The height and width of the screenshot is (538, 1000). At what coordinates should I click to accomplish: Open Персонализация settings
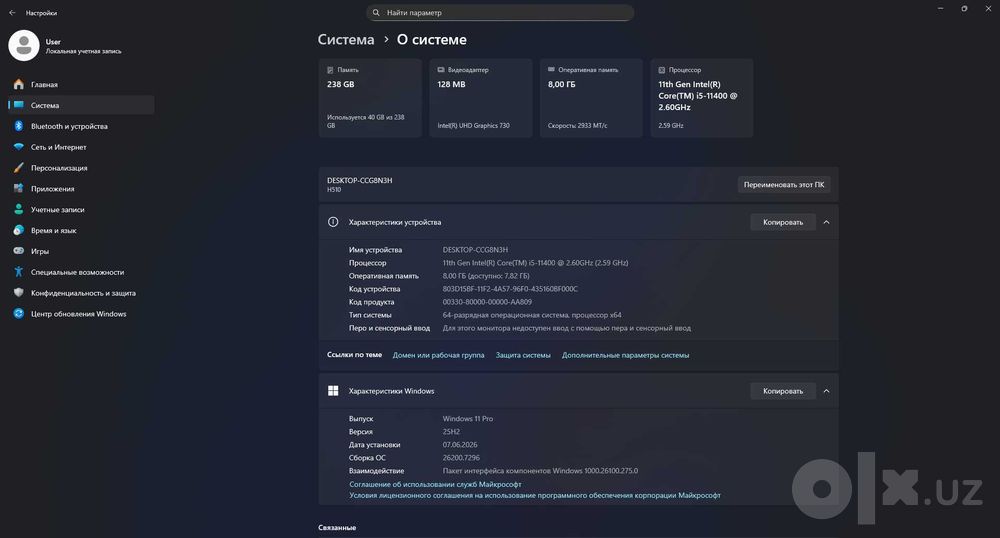(x=81, y=168)
